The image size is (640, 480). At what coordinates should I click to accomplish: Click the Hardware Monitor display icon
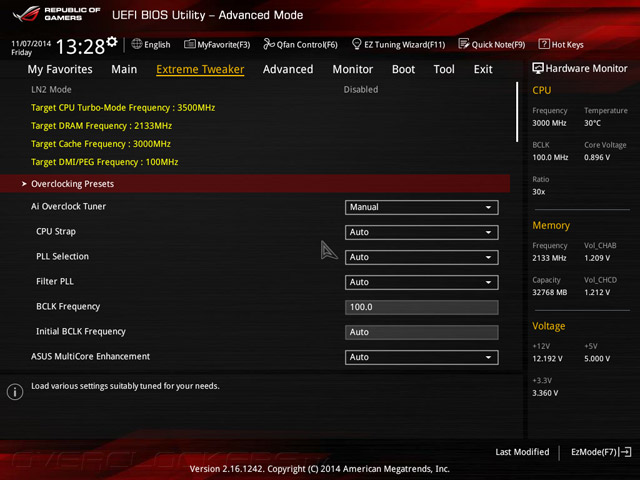[538, 68]
